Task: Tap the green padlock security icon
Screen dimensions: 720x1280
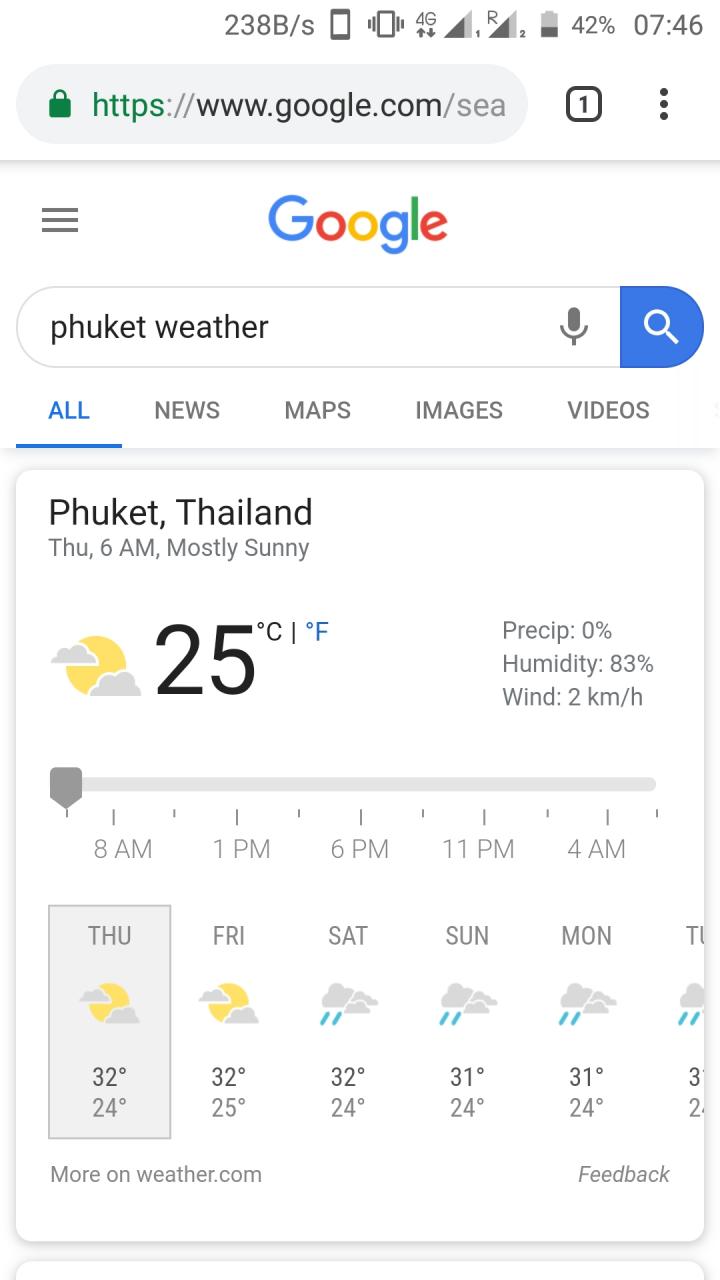Action: (x=60, y=104)
